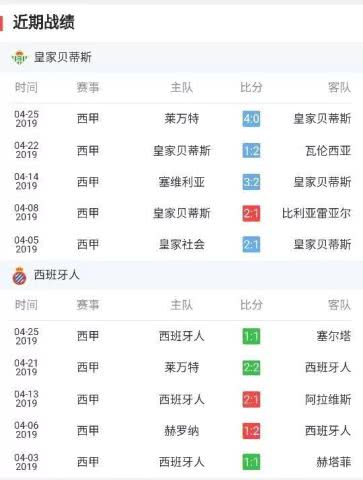Select the 3:2 score badge for 塞维利亚 match

251,182
